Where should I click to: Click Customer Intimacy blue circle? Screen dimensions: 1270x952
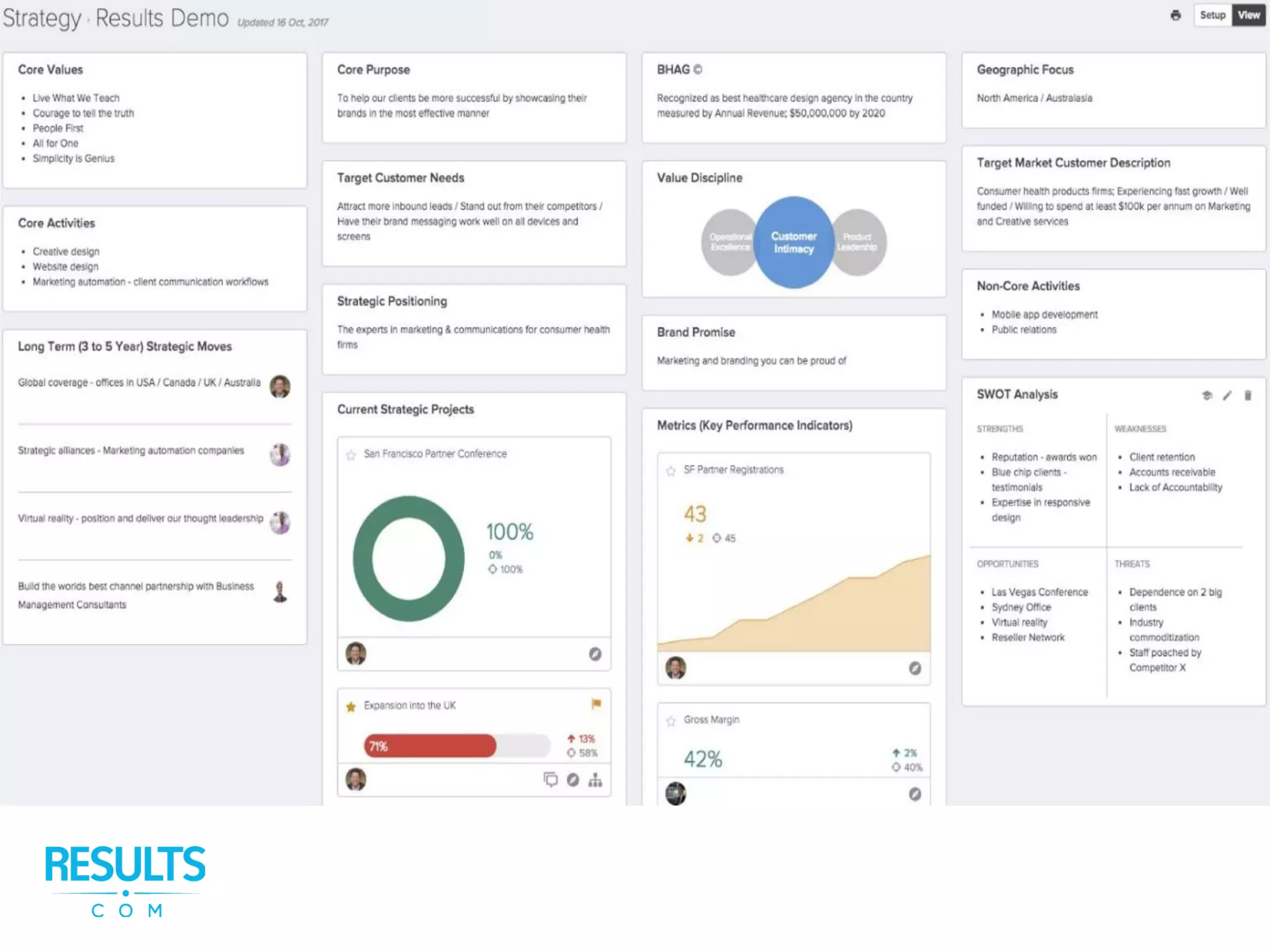793,242
